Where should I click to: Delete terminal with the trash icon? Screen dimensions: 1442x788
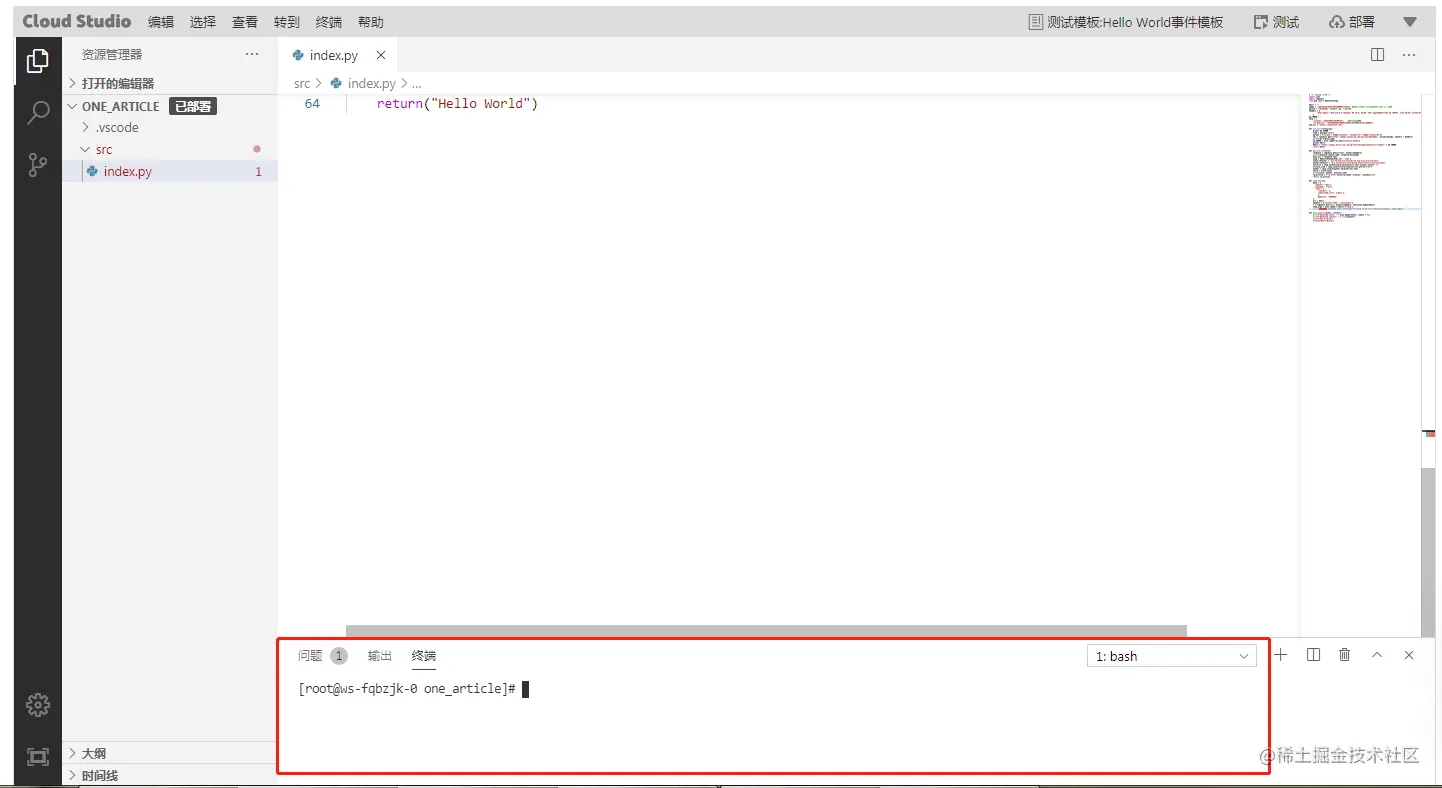click(x=1345, y=655)
